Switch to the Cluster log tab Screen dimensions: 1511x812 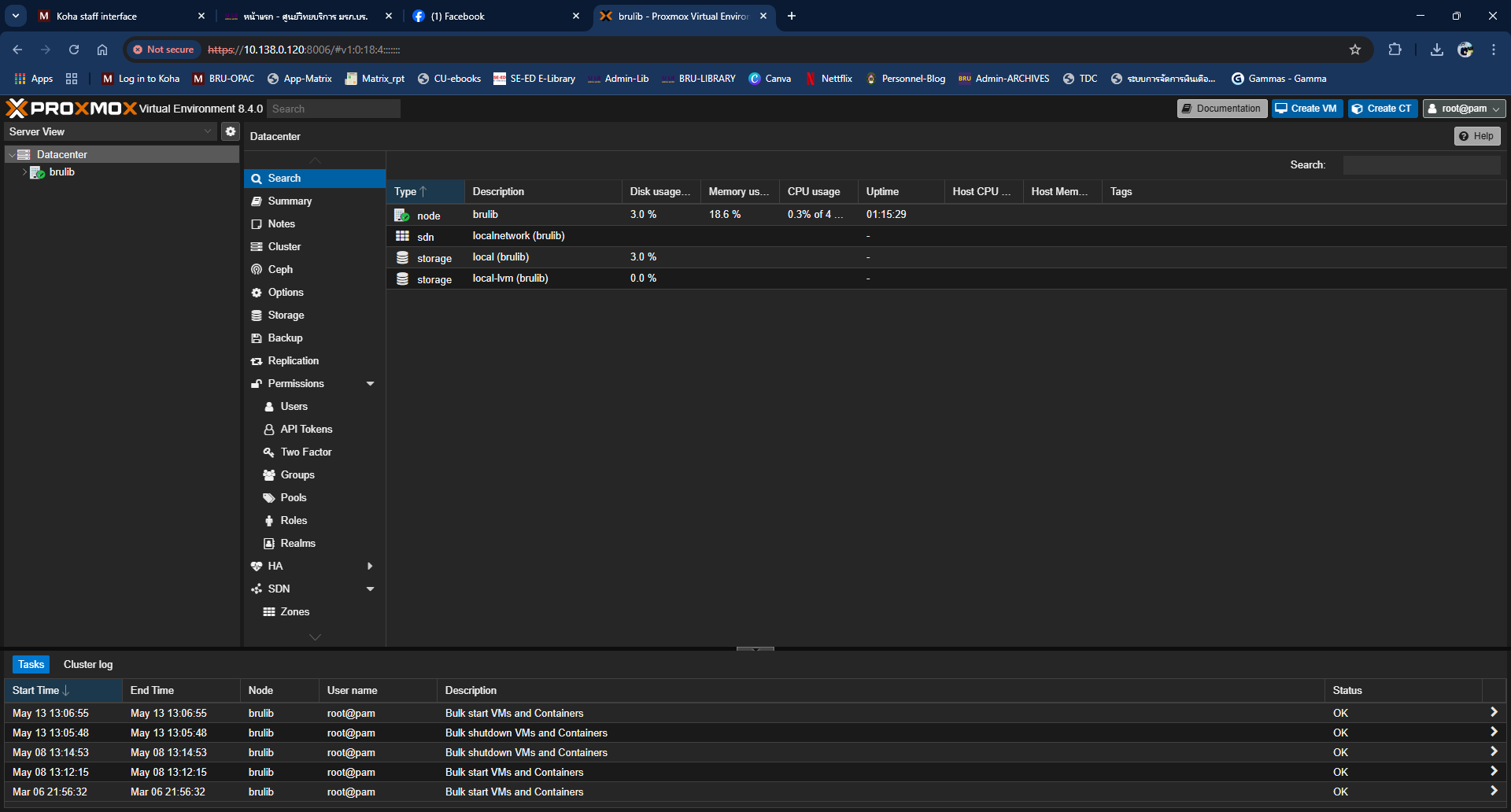tap(88, 665)
